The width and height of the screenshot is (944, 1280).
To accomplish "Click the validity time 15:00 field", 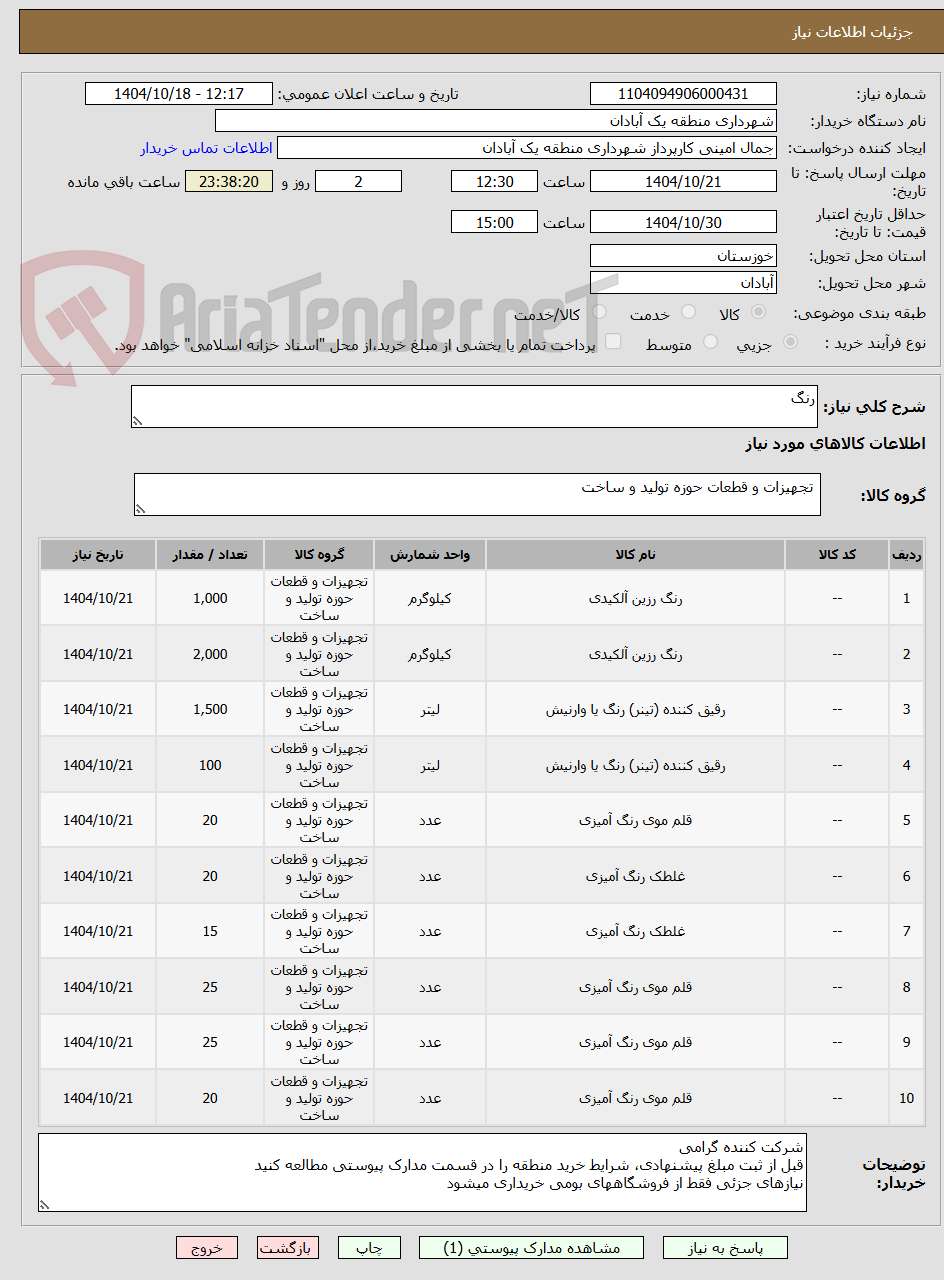I will 494,222.
